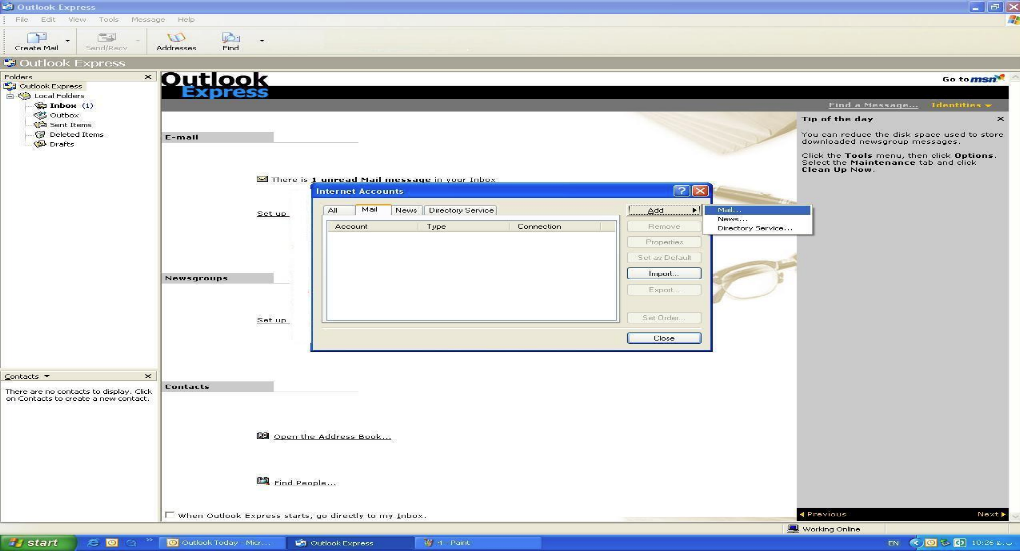Open the Help menu
1020x552 pixels.
(x=186, y=20)
